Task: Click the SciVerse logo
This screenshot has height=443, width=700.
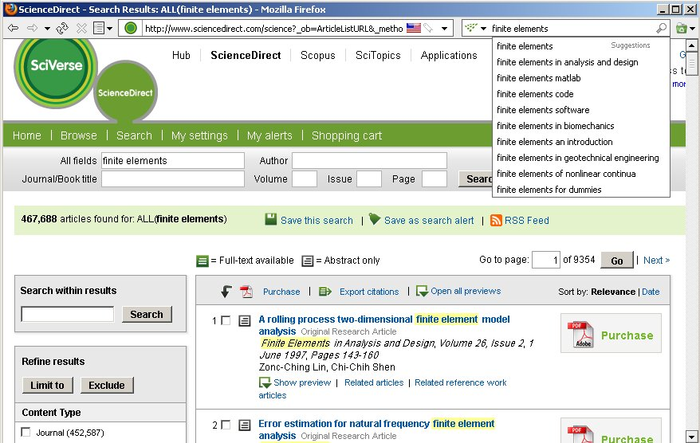Action: pyautogui.click(x=56, y=66)
